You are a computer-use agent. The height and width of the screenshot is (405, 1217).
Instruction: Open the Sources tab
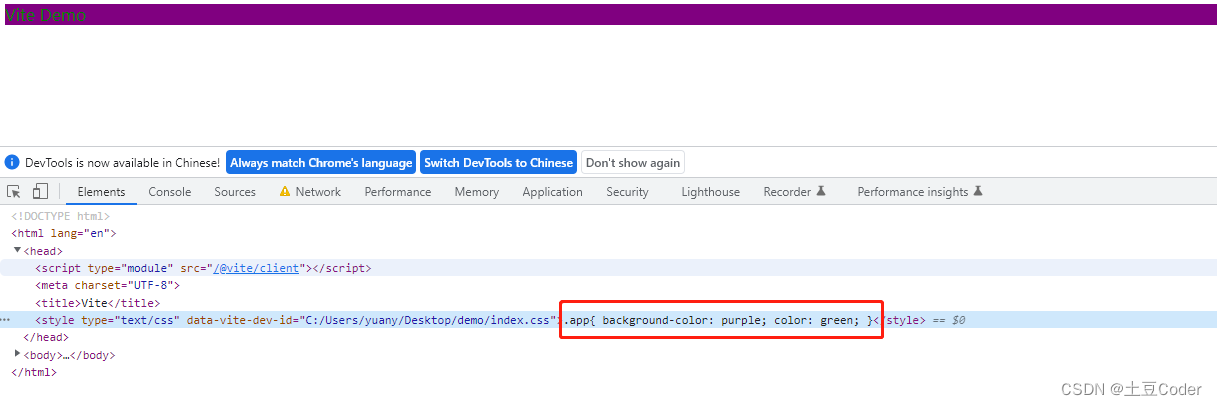tap(235, 192)
